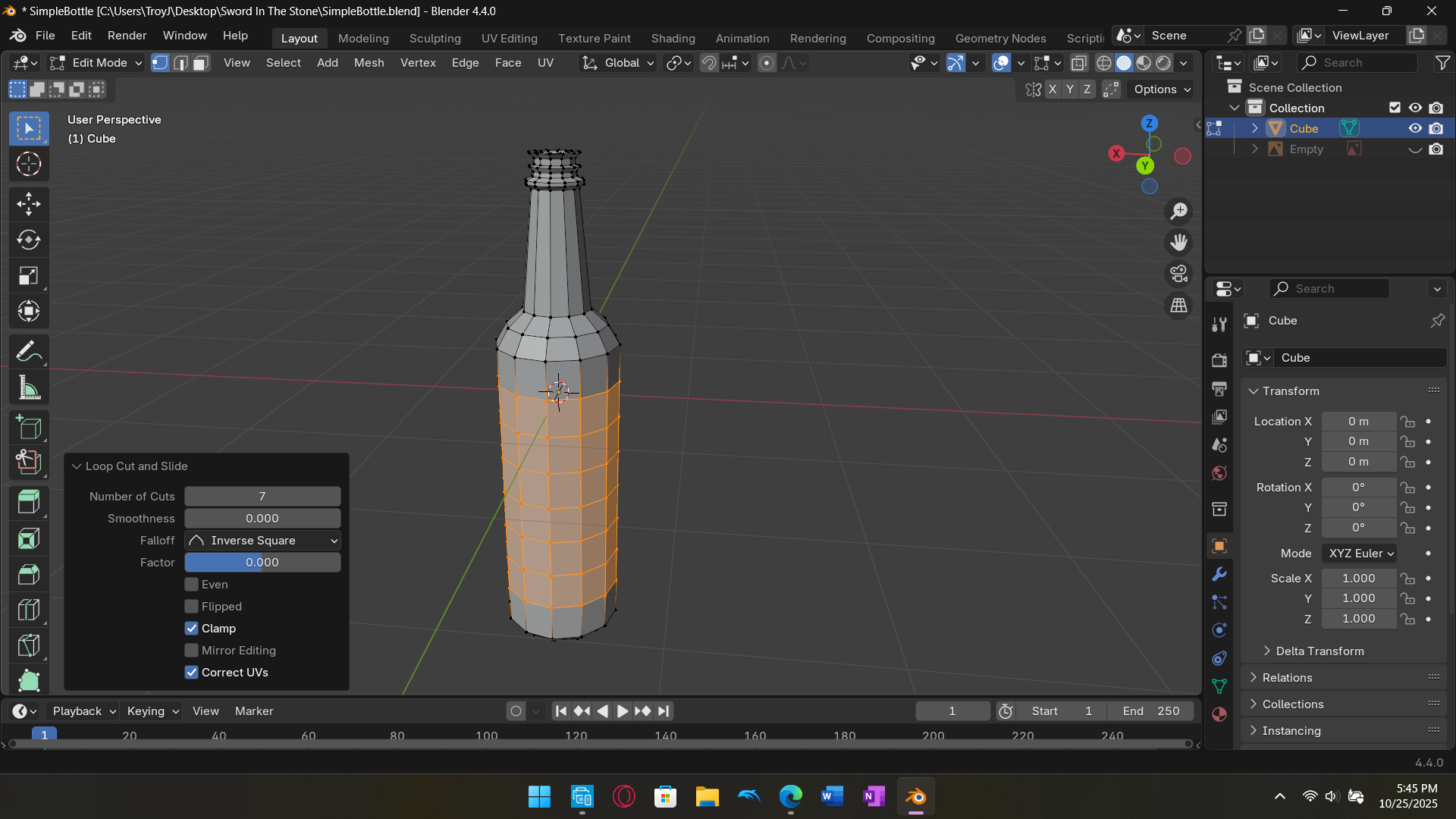The height and width of the screenshot is (819, 1456).
Task: Click the Smoothness value field
Action: 262,519
